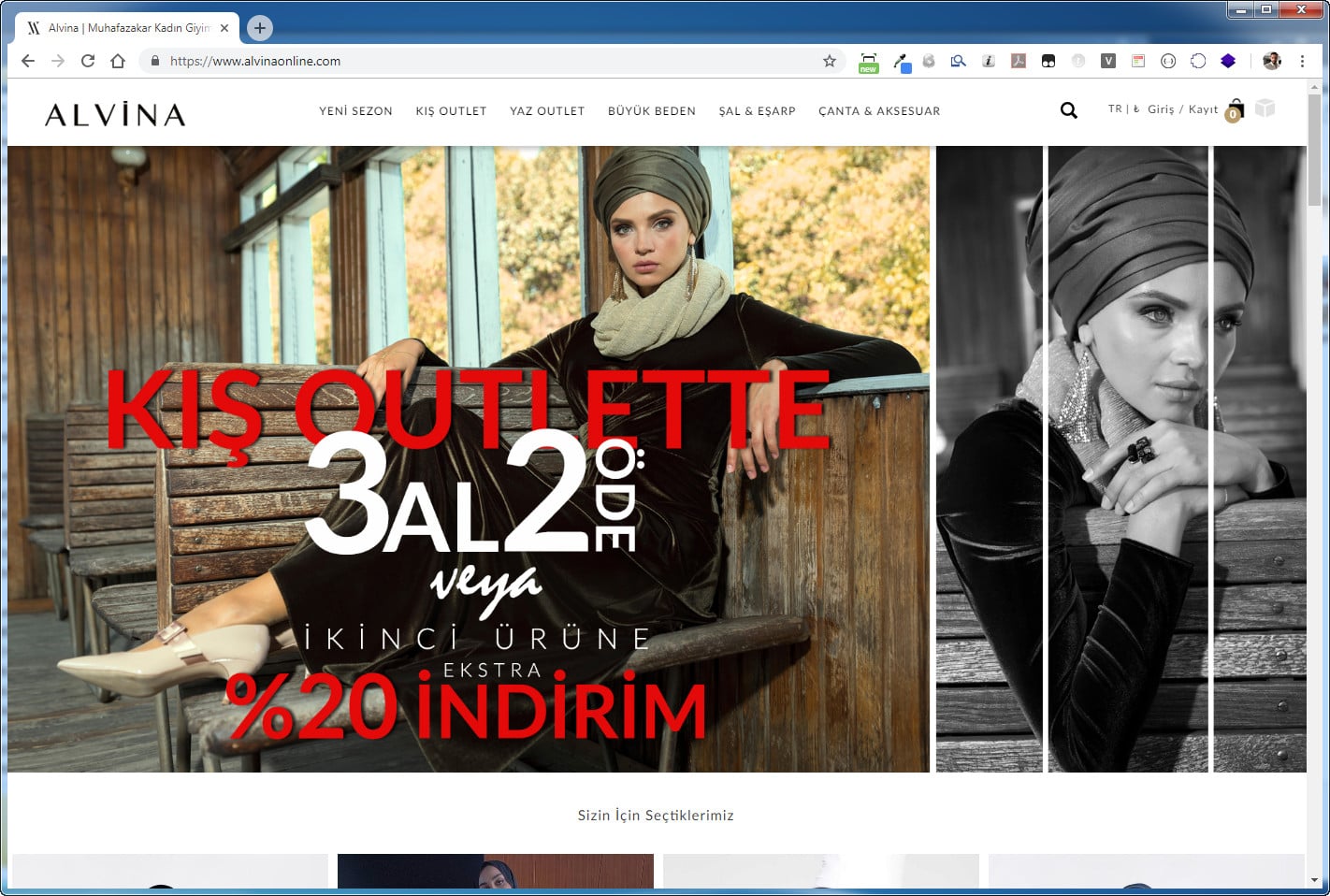Click the grey box icon beside cart
The width and height of the screenshot is (1330, 896).
tap(1265, 108)
